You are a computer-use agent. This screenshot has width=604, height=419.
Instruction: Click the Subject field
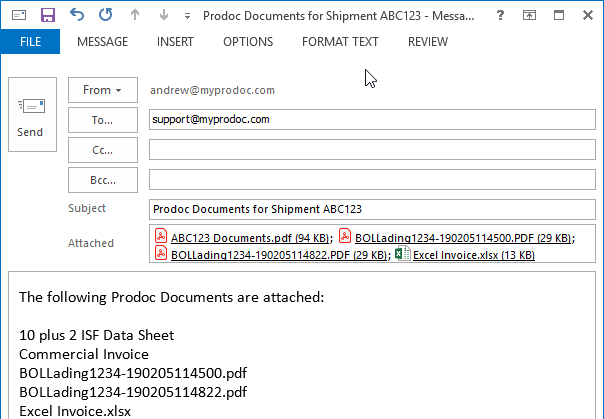(x=372, y=210)
